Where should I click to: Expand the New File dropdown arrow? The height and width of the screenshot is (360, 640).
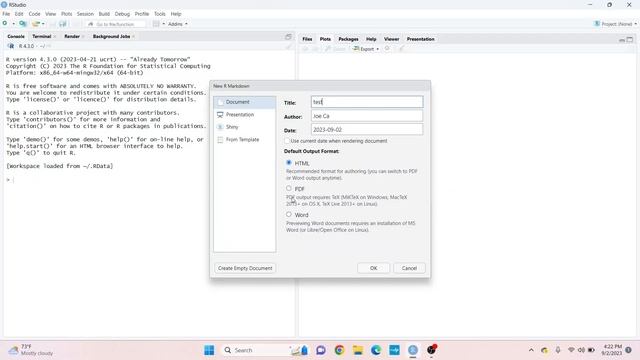(x=13, y=24)
